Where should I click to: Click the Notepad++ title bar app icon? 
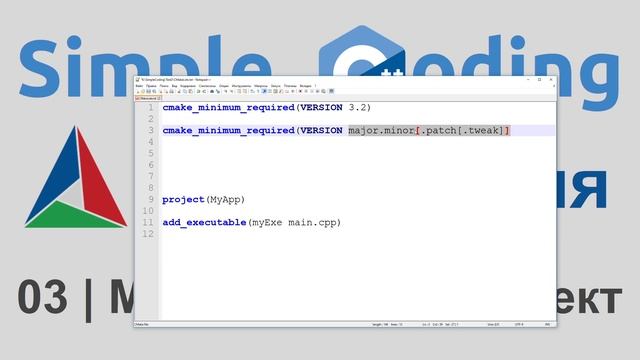tap(138, 80)
